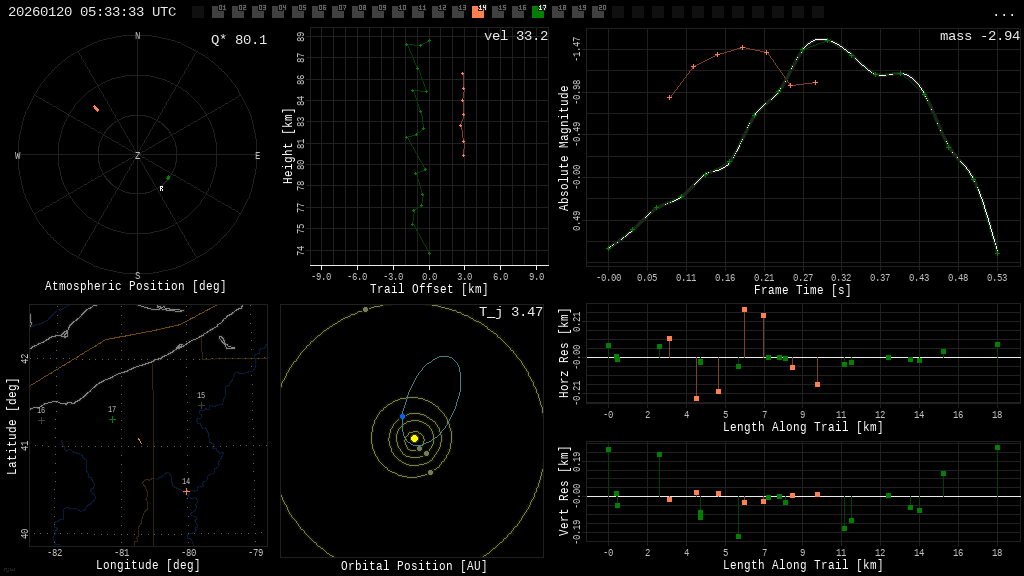Click the T_j 3.47 readout

(511, 312)
